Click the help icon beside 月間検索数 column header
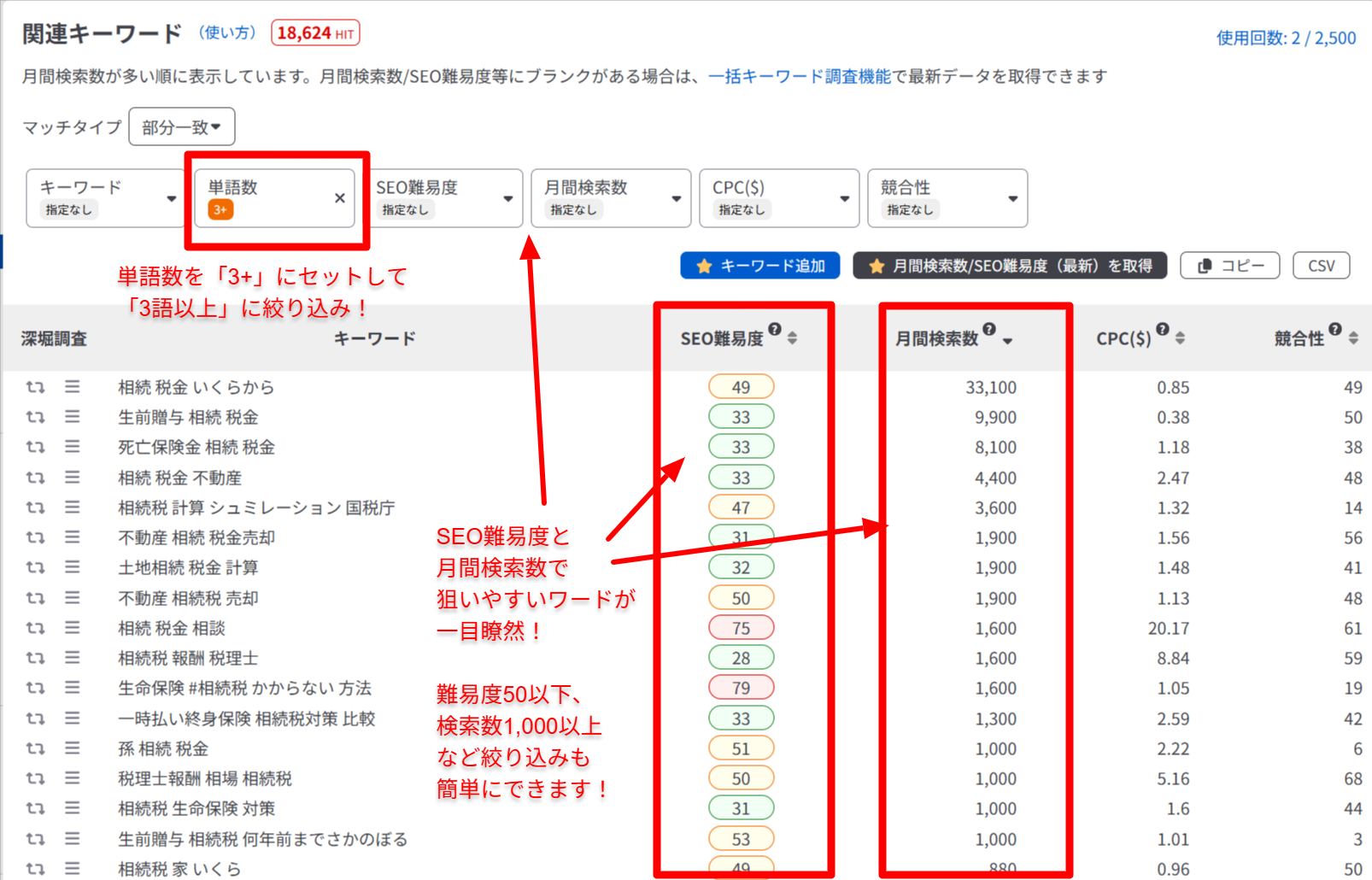The image size is (1372, 880). tap(988, 329)
